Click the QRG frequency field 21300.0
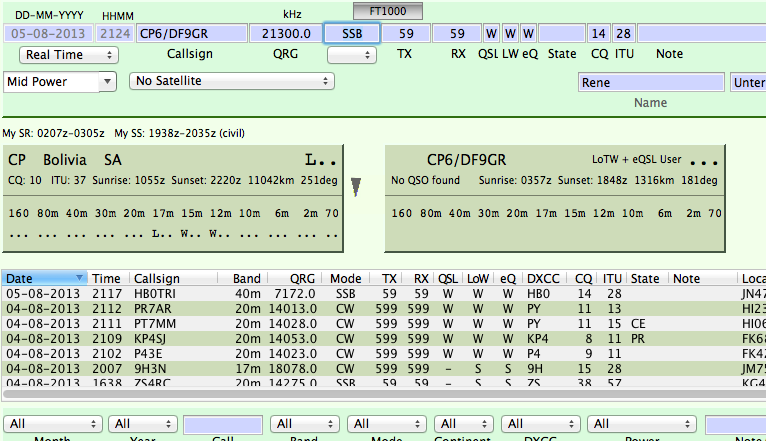Screen dimensions: 766x441 [x=286, y=33]
